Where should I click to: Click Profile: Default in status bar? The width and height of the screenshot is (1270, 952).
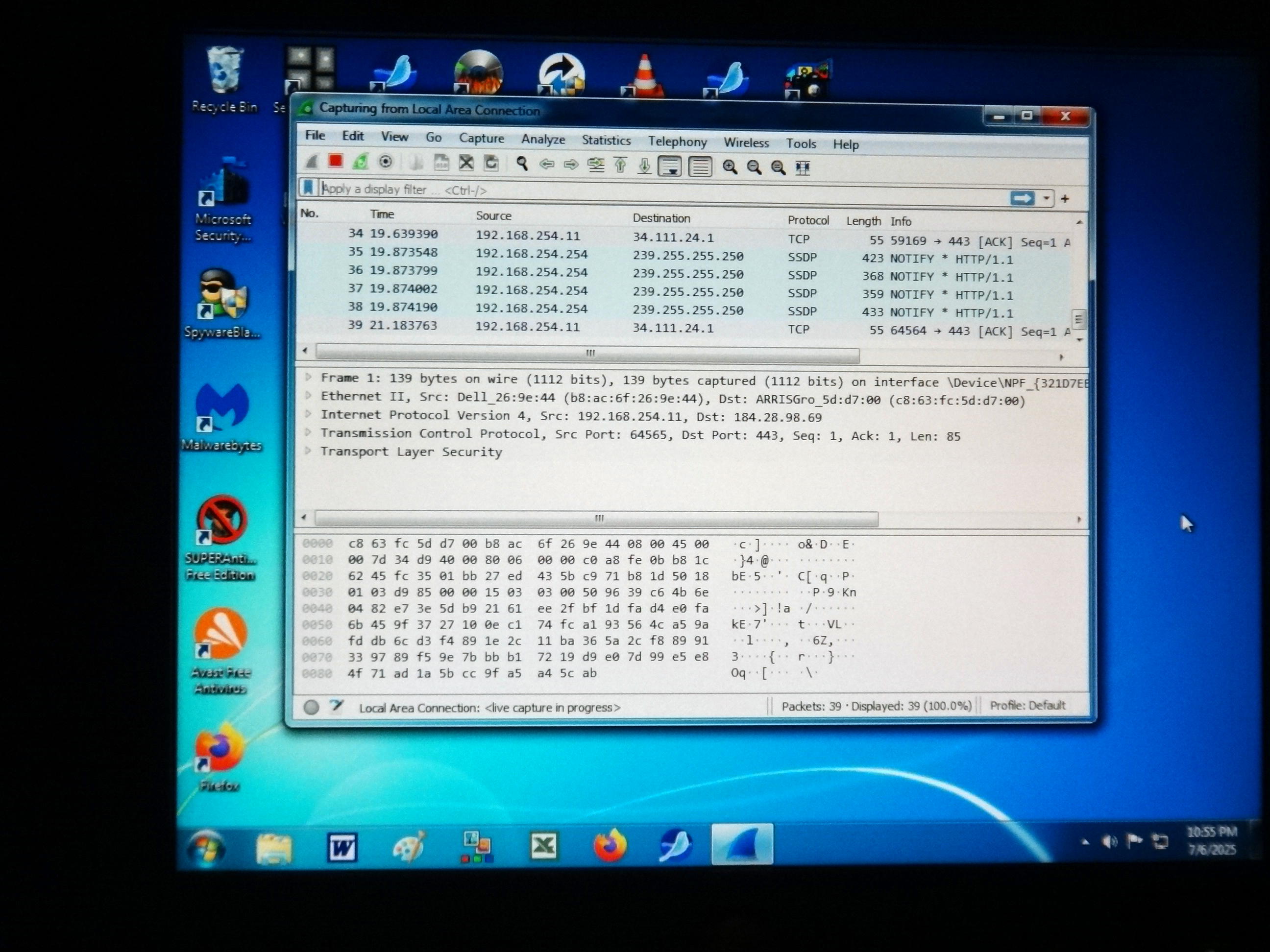coord(1027,705)
